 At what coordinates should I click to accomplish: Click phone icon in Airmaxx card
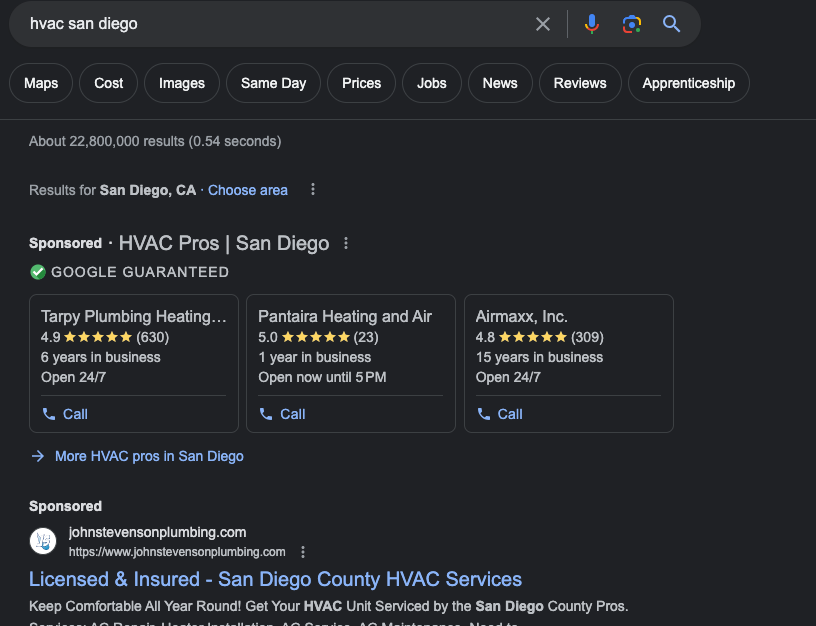pos(484,414)
